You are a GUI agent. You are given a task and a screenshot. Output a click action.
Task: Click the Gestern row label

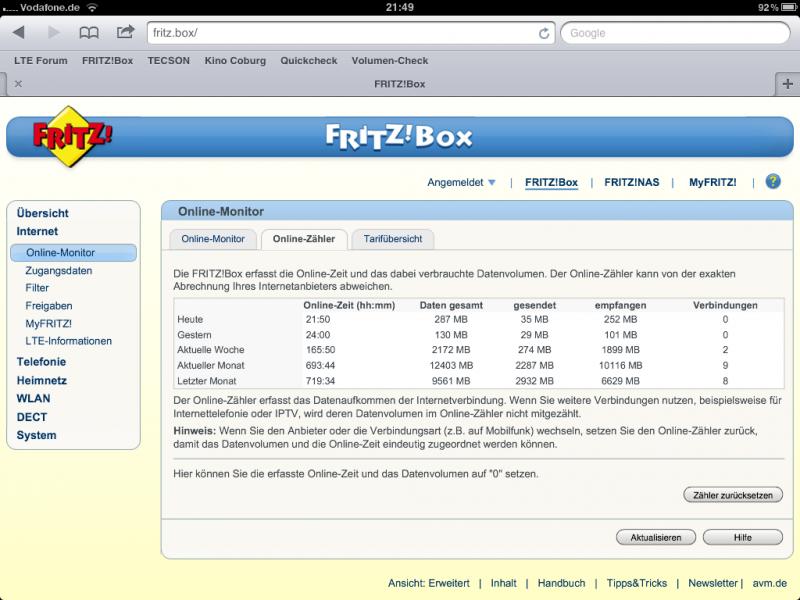(194, 335)
